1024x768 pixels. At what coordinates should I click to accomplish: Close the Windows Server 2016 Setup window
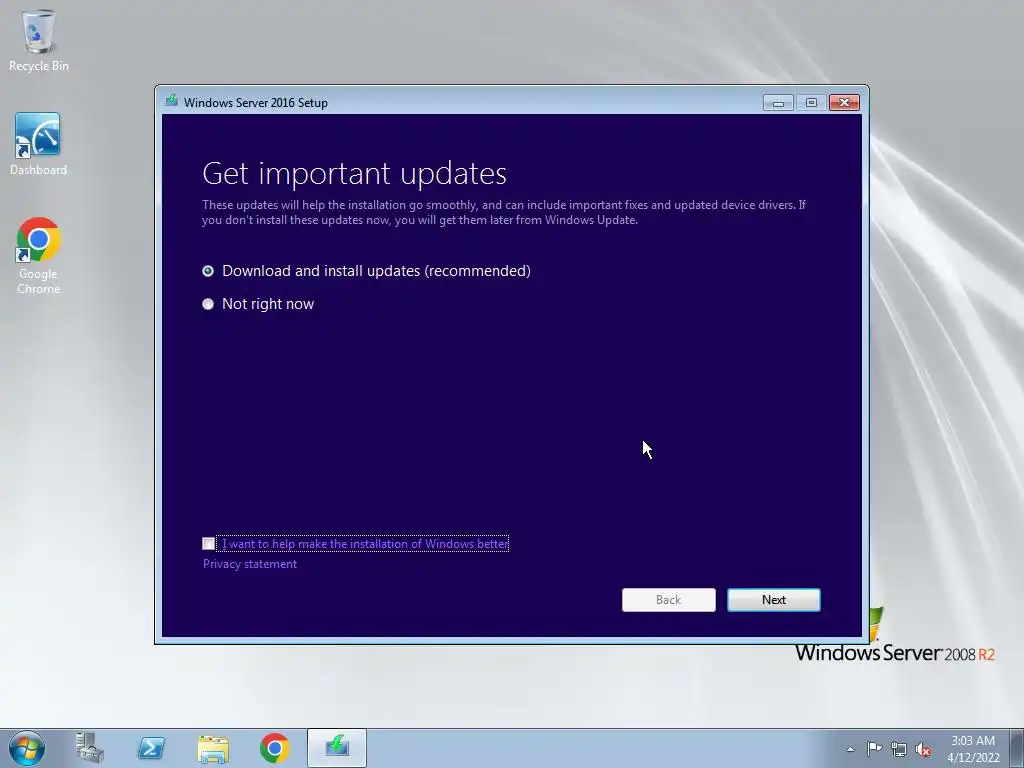coord(844,103)
